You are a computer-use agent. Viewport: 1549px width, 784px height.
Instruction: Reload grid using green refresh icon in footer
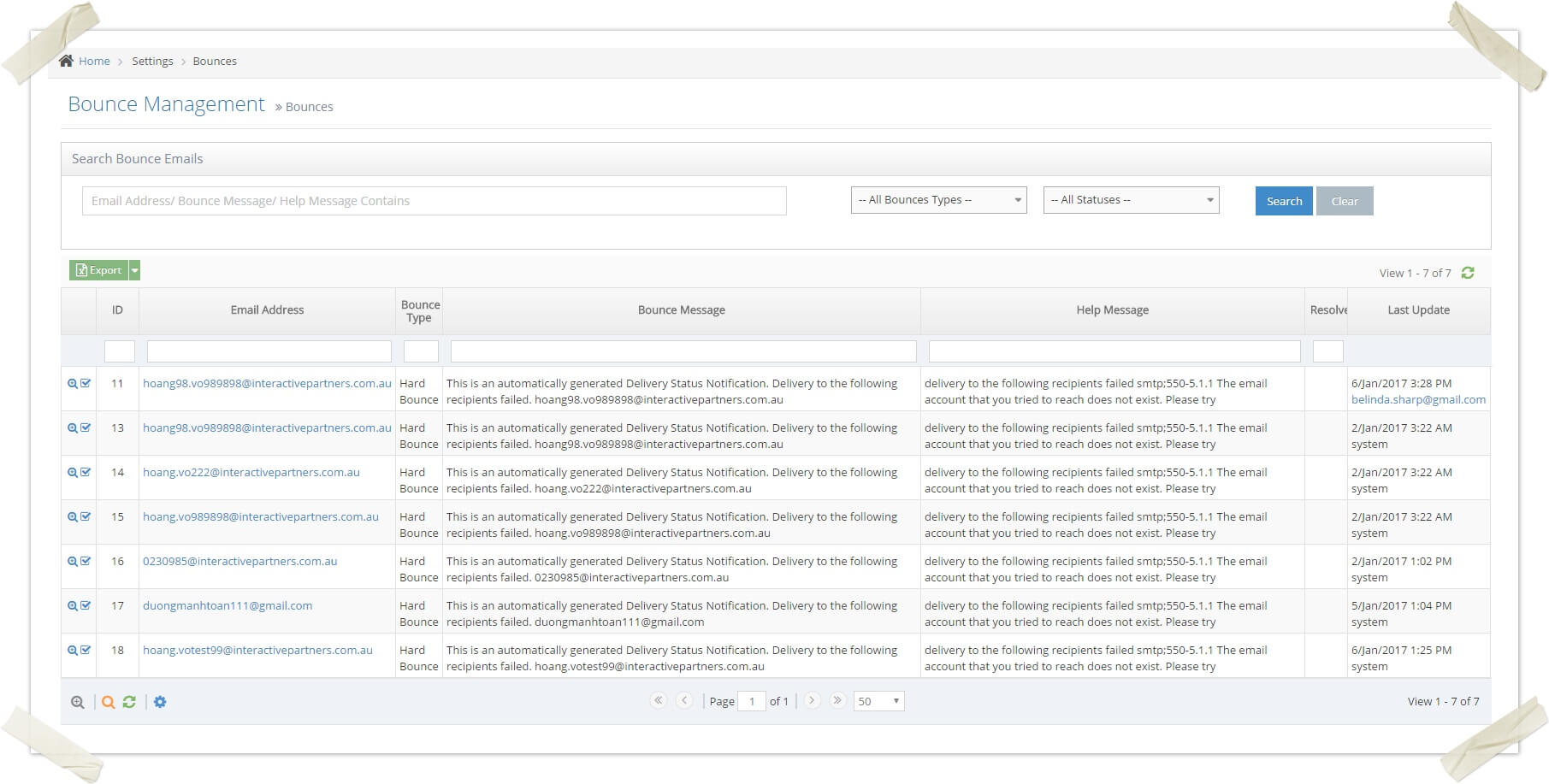pyautogui.click(x=129, y=702)
